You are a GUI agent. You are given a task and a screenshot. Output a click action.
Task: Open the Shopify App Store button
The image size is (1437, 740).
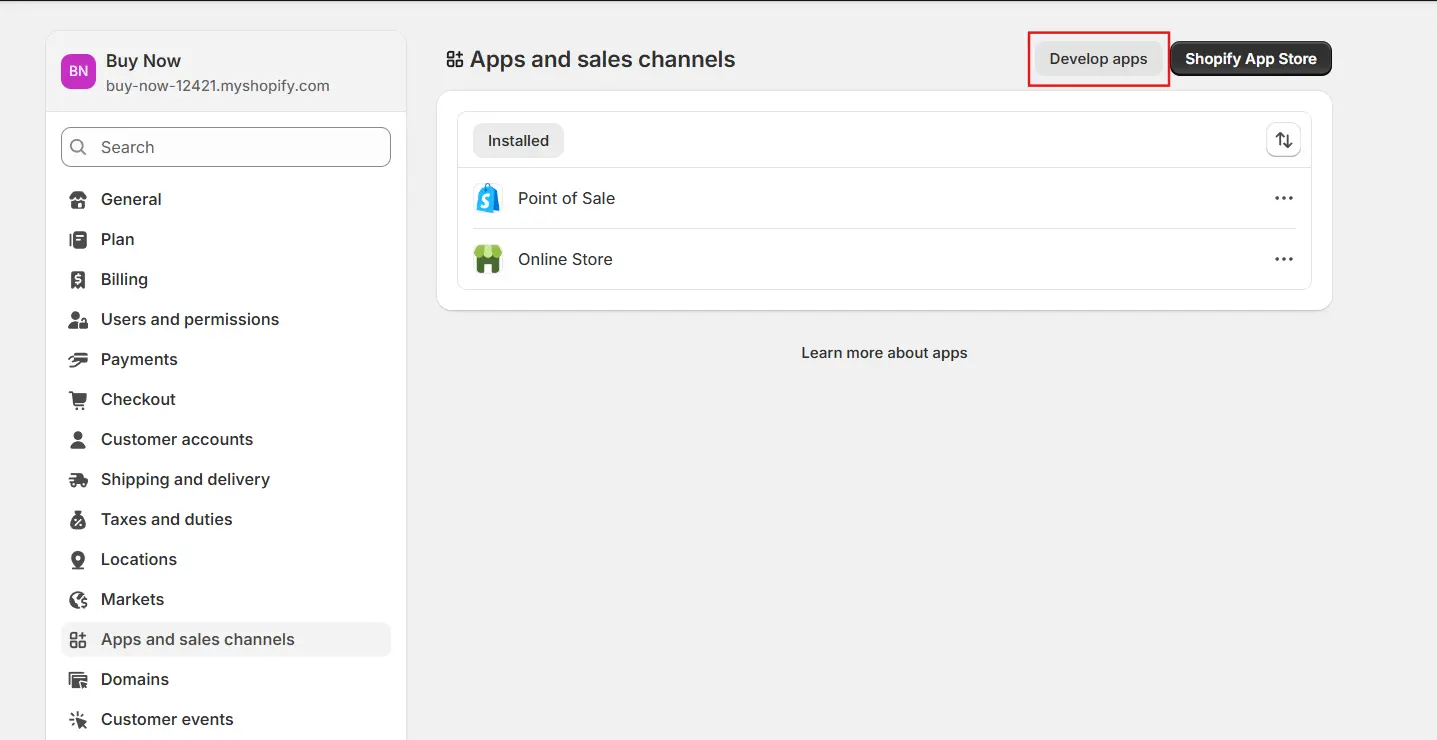point(1250,59)
